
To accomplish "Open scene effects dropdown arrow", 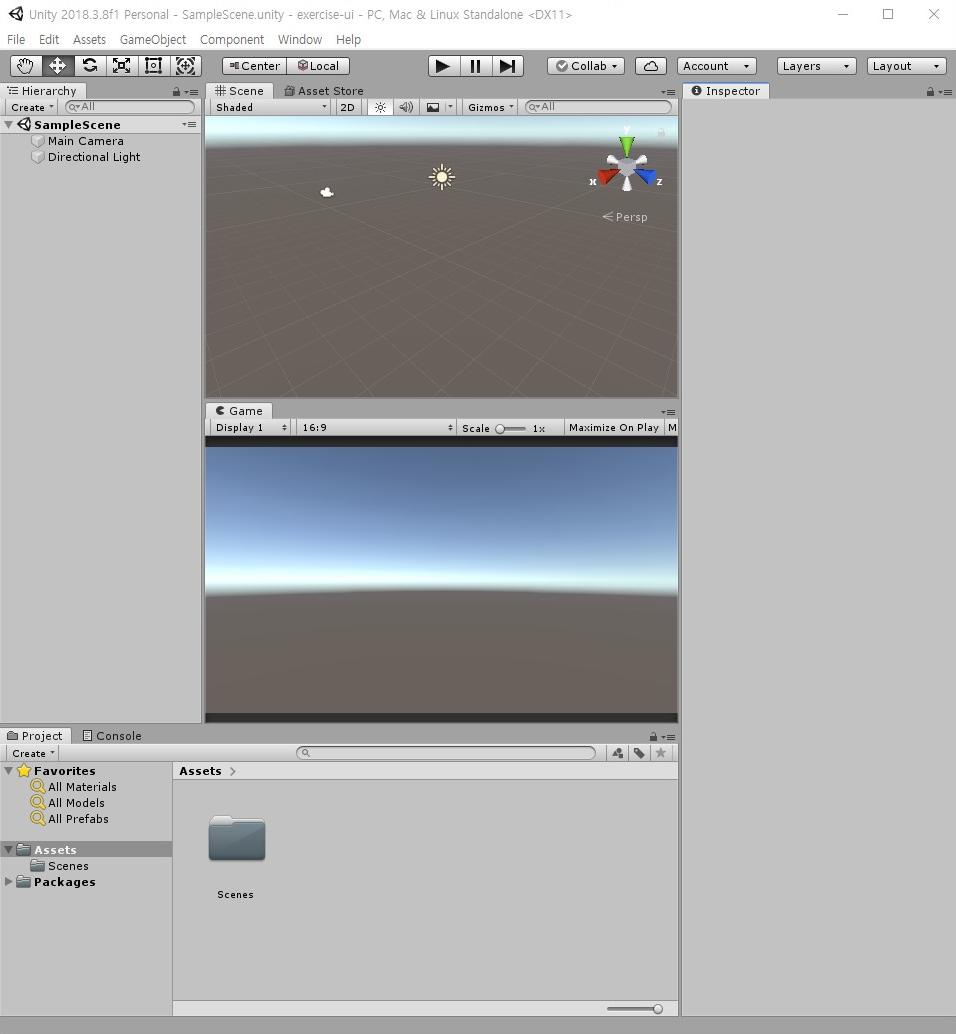I will click(x=450, y=107).
